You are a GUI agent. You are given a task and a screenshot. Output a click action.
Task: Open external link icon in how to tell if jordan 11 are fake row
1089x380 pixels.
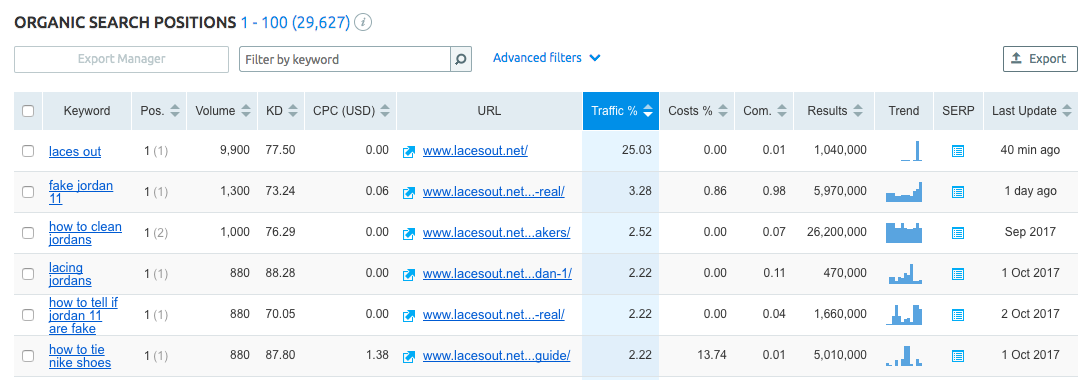(410, 315)
